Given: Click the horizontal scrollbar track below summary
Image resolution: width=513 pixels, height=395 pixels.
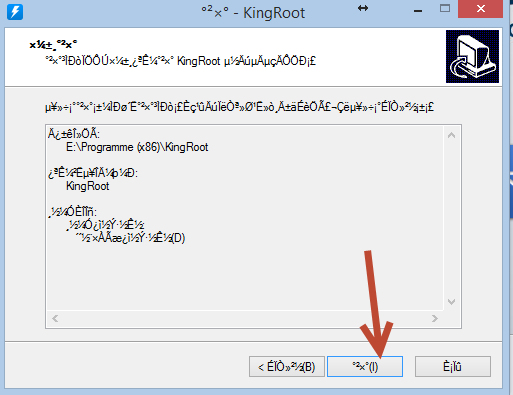Looking at the screenshot, I should click(245, 318).
